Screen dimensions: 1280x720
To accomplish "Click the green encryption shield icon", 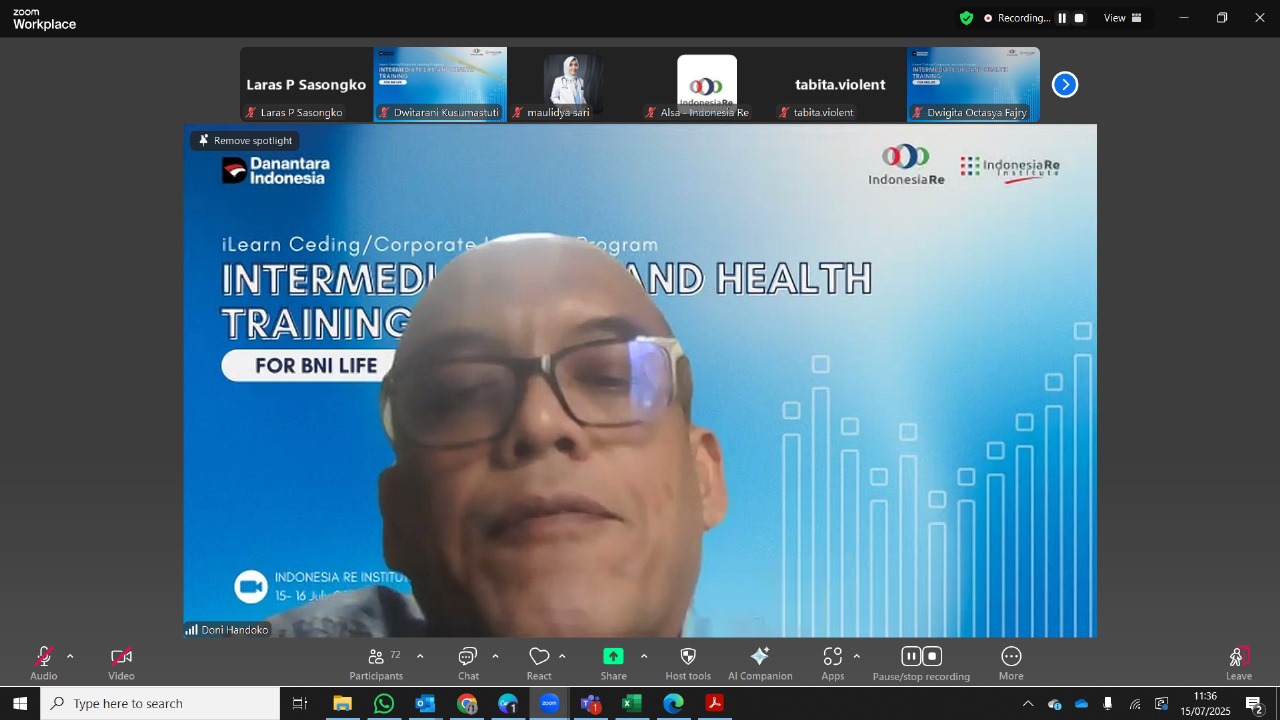I will pos(966,18).
